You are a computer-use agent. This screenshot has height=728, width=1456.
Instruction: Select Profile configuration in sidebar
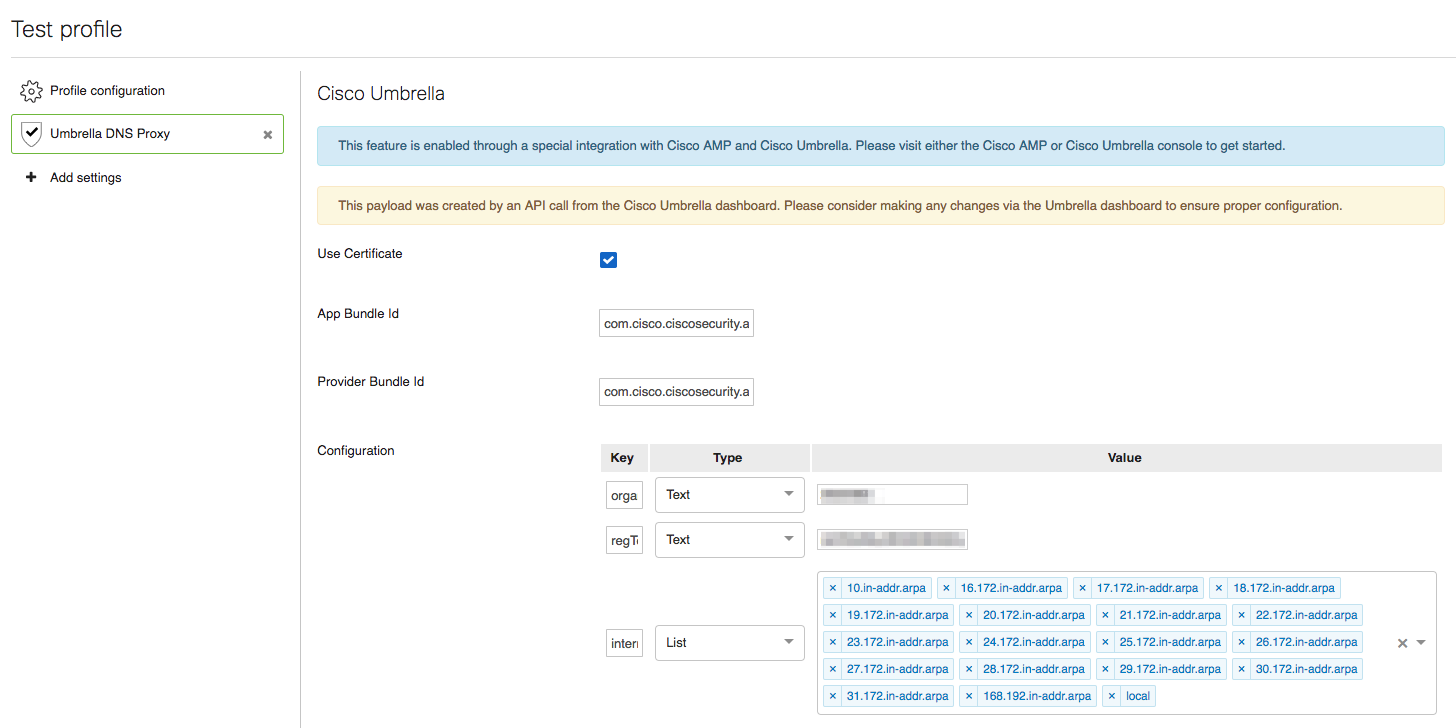point(107,90)
